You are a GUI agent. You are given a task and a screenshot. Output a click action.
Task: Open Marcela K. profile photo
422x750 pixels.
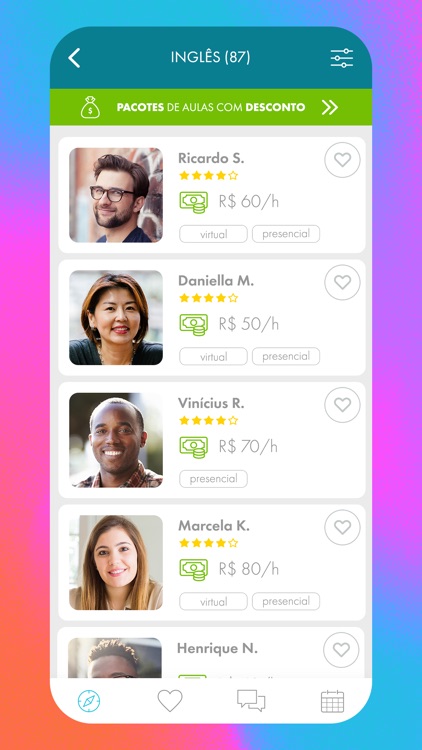[x=116, y=562]
